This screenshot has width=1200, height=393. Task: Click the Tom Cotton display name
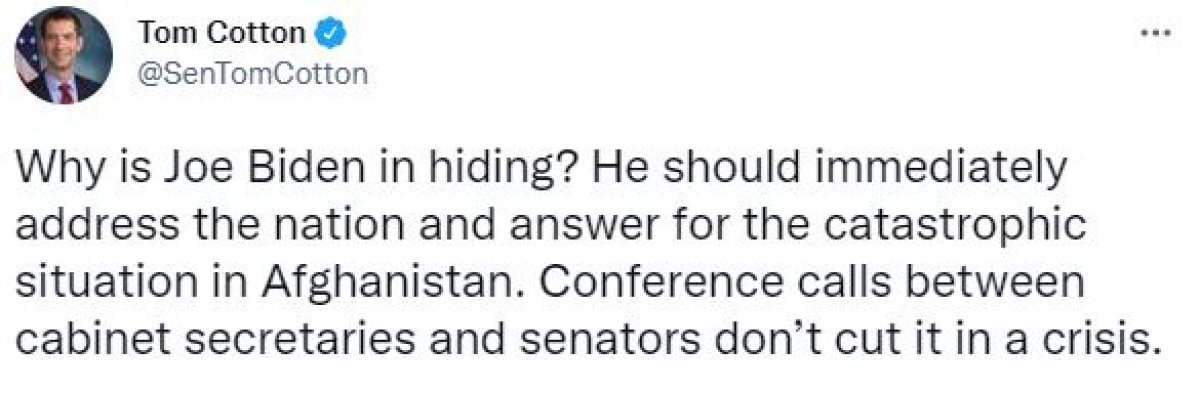tap(225, 34)
